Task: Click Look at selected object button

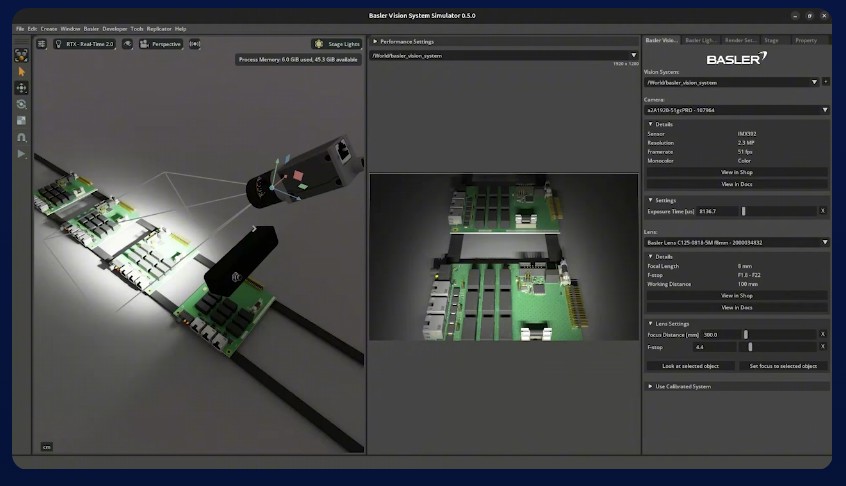Action: 691,366
